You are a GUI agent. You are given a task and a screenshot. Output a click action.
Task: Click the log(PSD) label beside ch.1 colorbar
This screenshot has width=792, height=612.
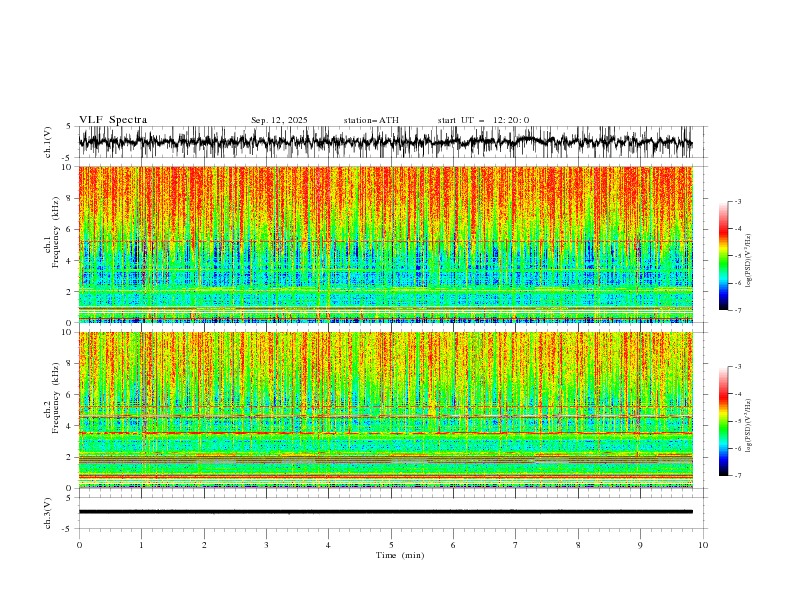coord(749,261)
